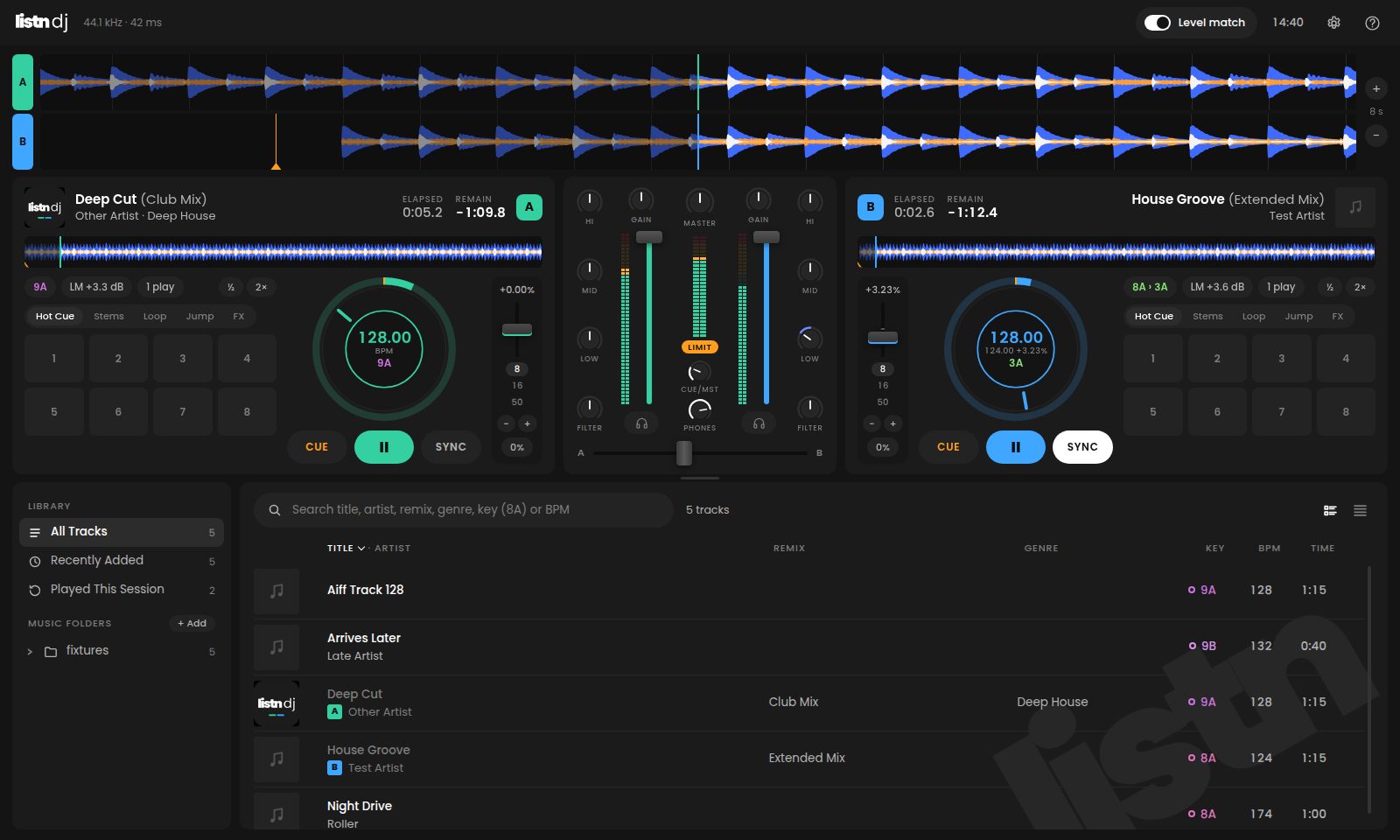Image resolution: width=1400 pixels, height=840 pixels.
Task: Add a music folder with + Add
Action: [x=192, y=624]
